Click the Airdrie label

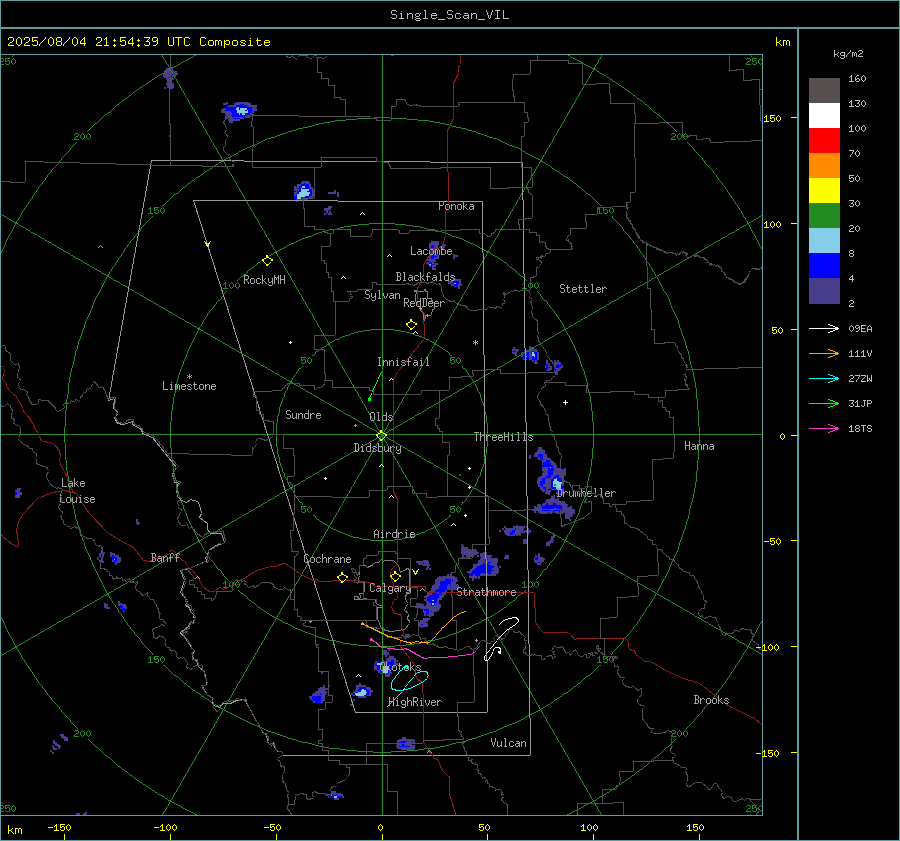394,534
